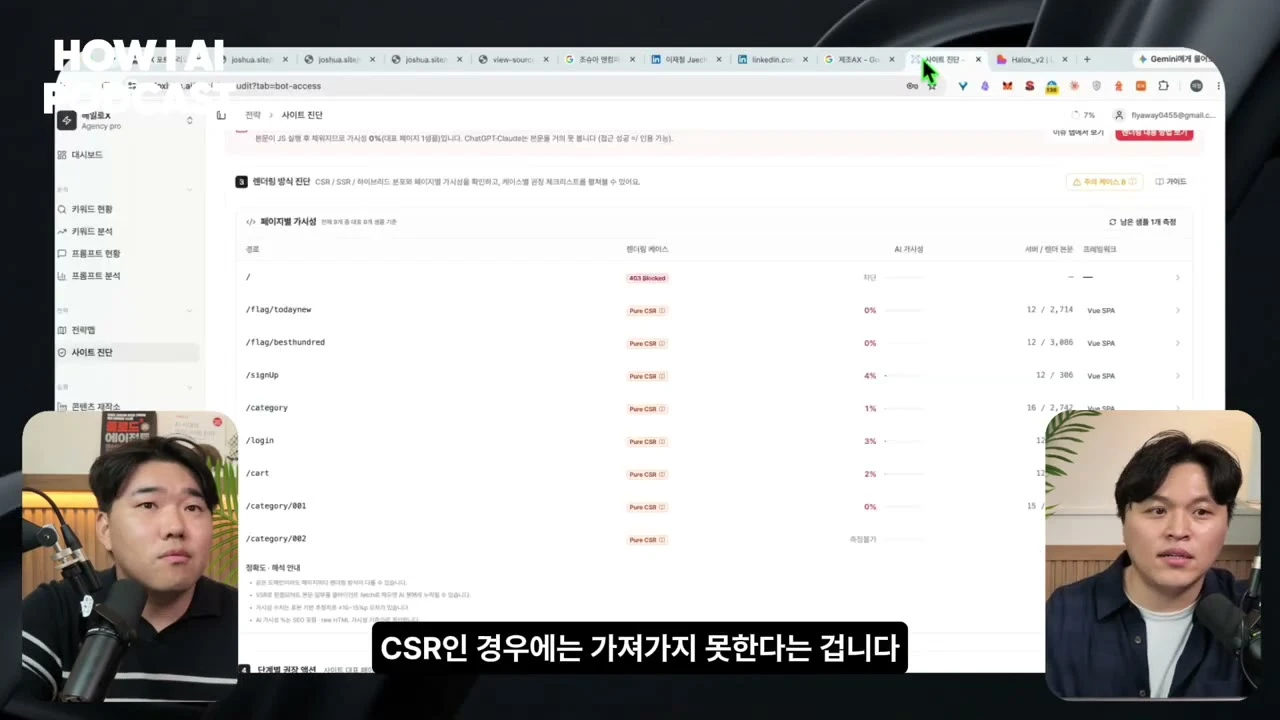Click the 403 Blocked badge

pyautogui.click(x=647, y=278)
